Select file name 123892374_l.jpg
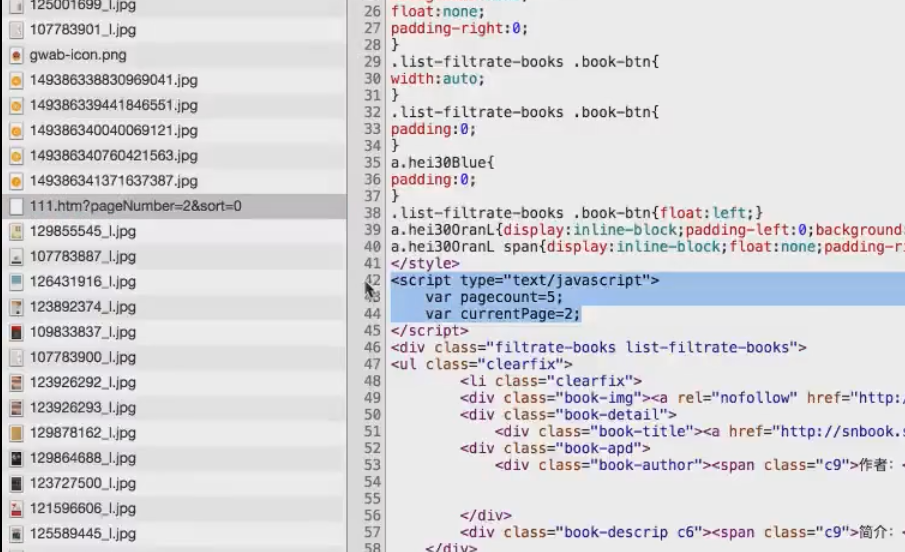The image size is (905, 552). click(83, 307)
